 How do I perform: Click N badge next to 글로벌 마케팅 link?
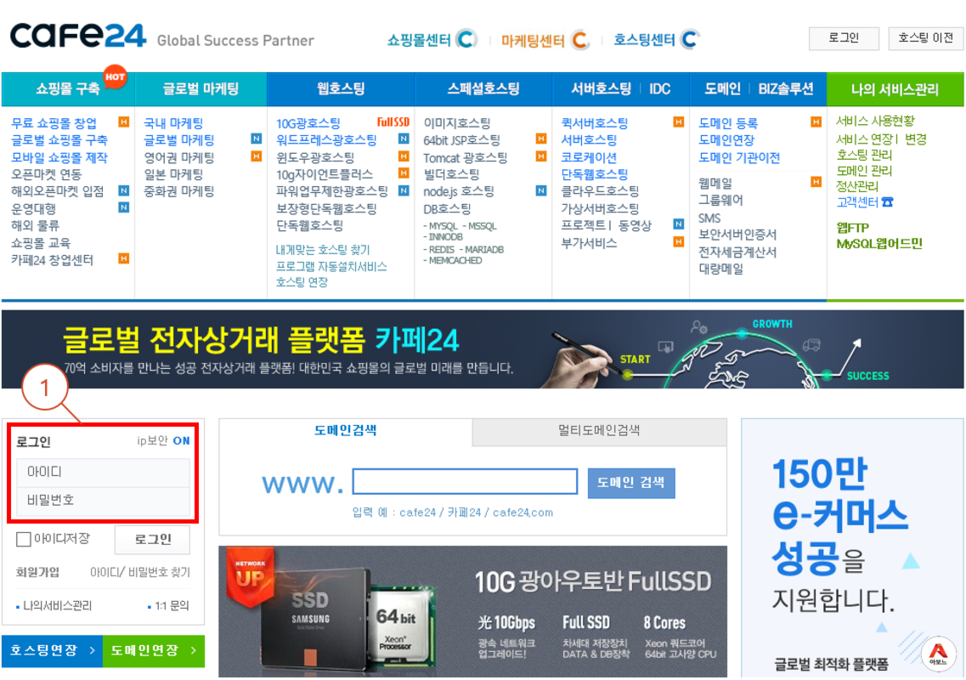click(256, 139)
